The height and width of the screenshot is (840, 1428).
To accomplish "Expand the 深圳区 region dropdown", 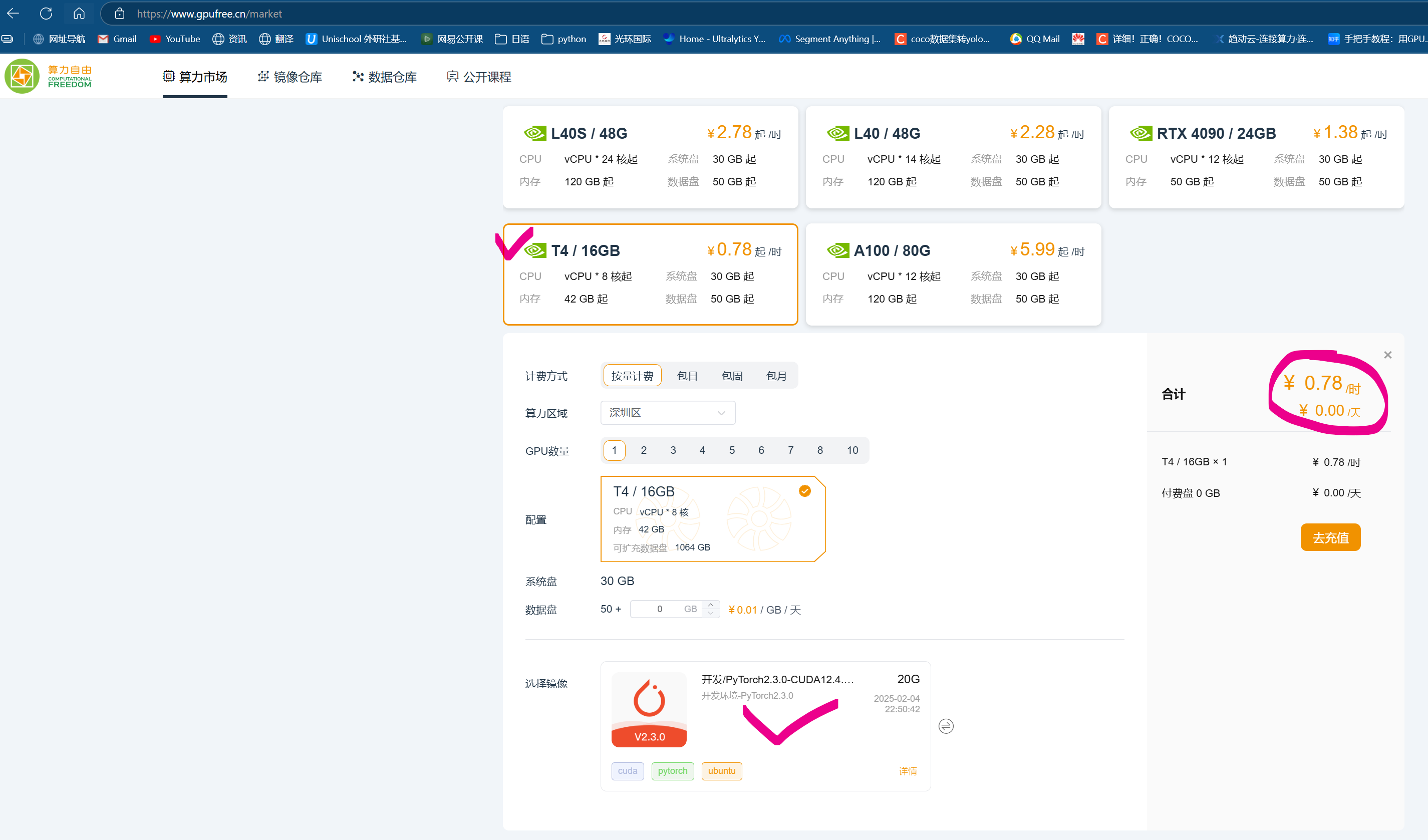I will click(668, 413).
